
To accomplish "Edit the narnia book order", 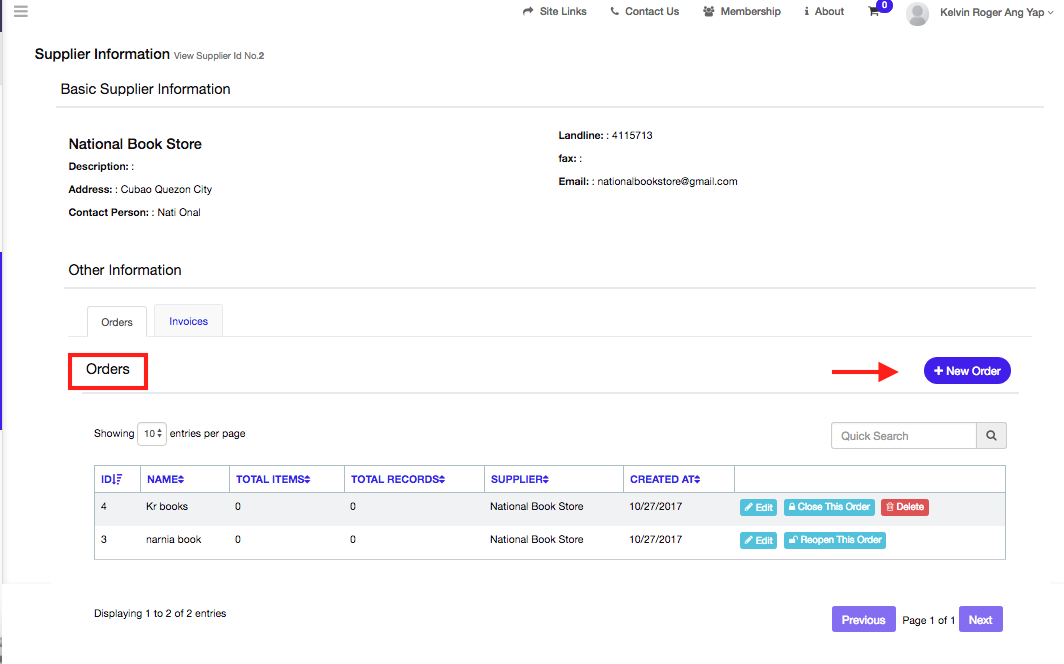I will pos(758,540).
